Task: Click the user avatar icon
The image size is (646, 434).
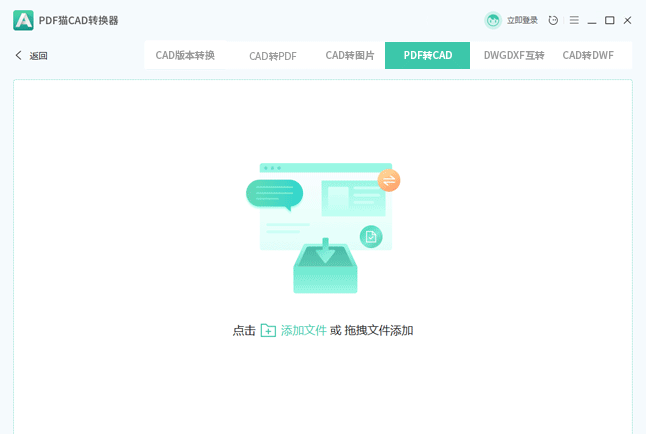Action: coord(493,20)
